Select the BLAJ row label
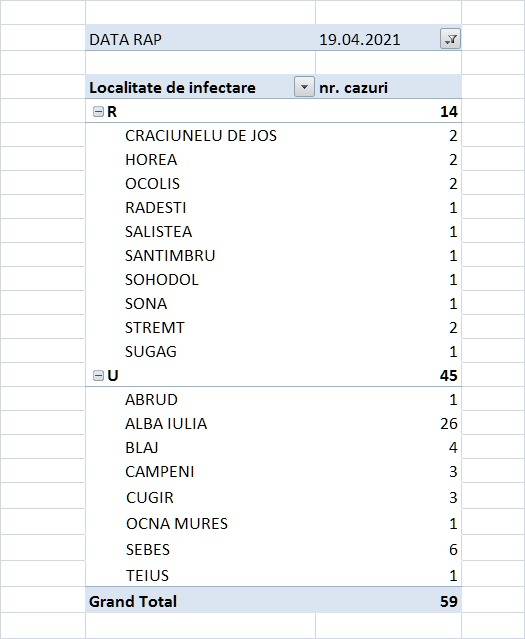The width and height of the screenshot is (525, 639). [x=142, y=448]
